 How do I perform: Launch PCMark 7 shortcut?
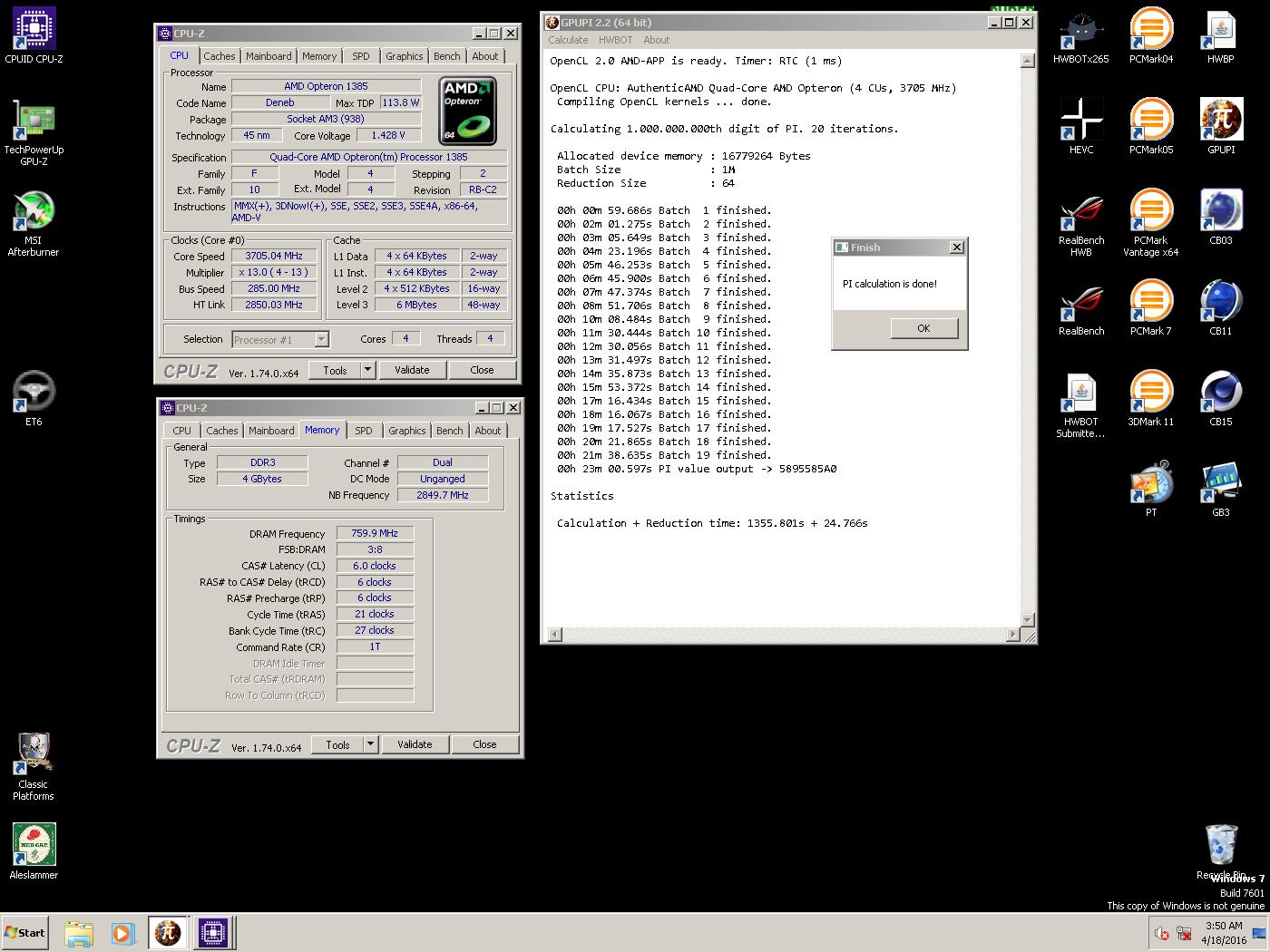1151,308
